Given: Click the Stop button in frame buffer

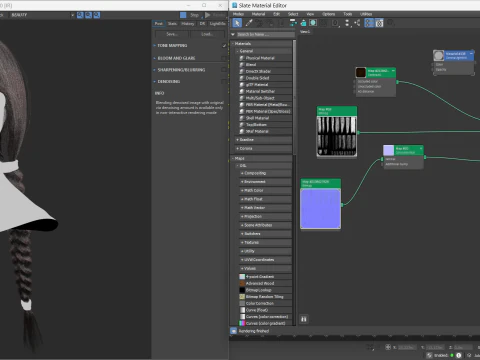Looking at the screenshot, I should pyautogui.click(x=195, y=15).
